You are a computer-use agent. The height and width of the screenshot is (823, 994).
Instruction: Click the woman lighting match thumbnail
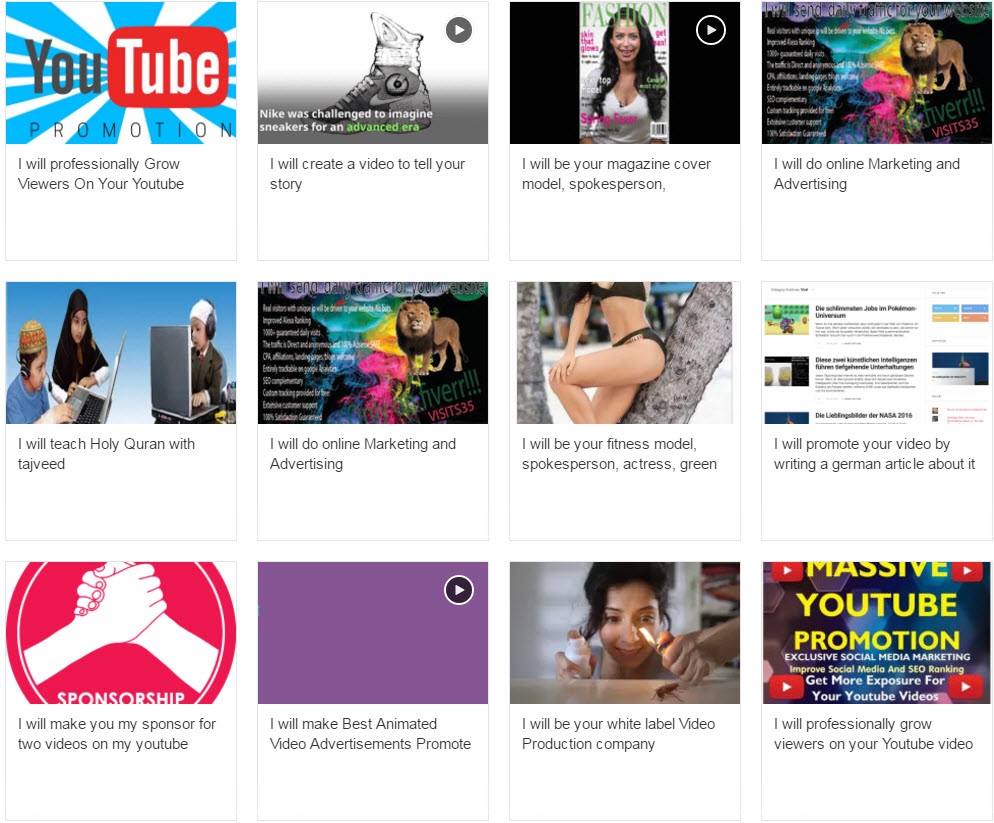(625, 633)
